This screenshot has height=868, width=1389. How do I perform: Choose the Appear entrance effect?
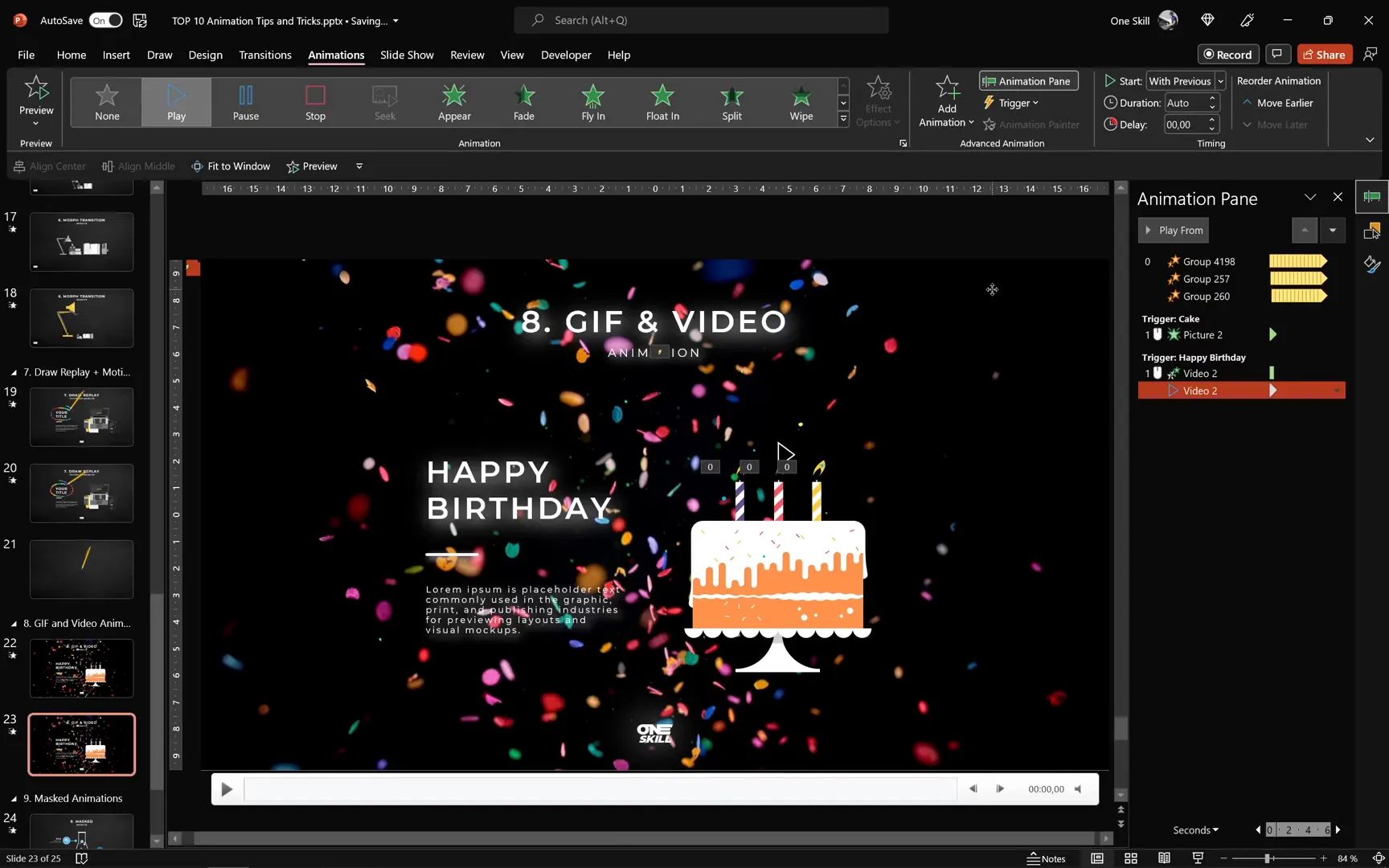[454, 102]
